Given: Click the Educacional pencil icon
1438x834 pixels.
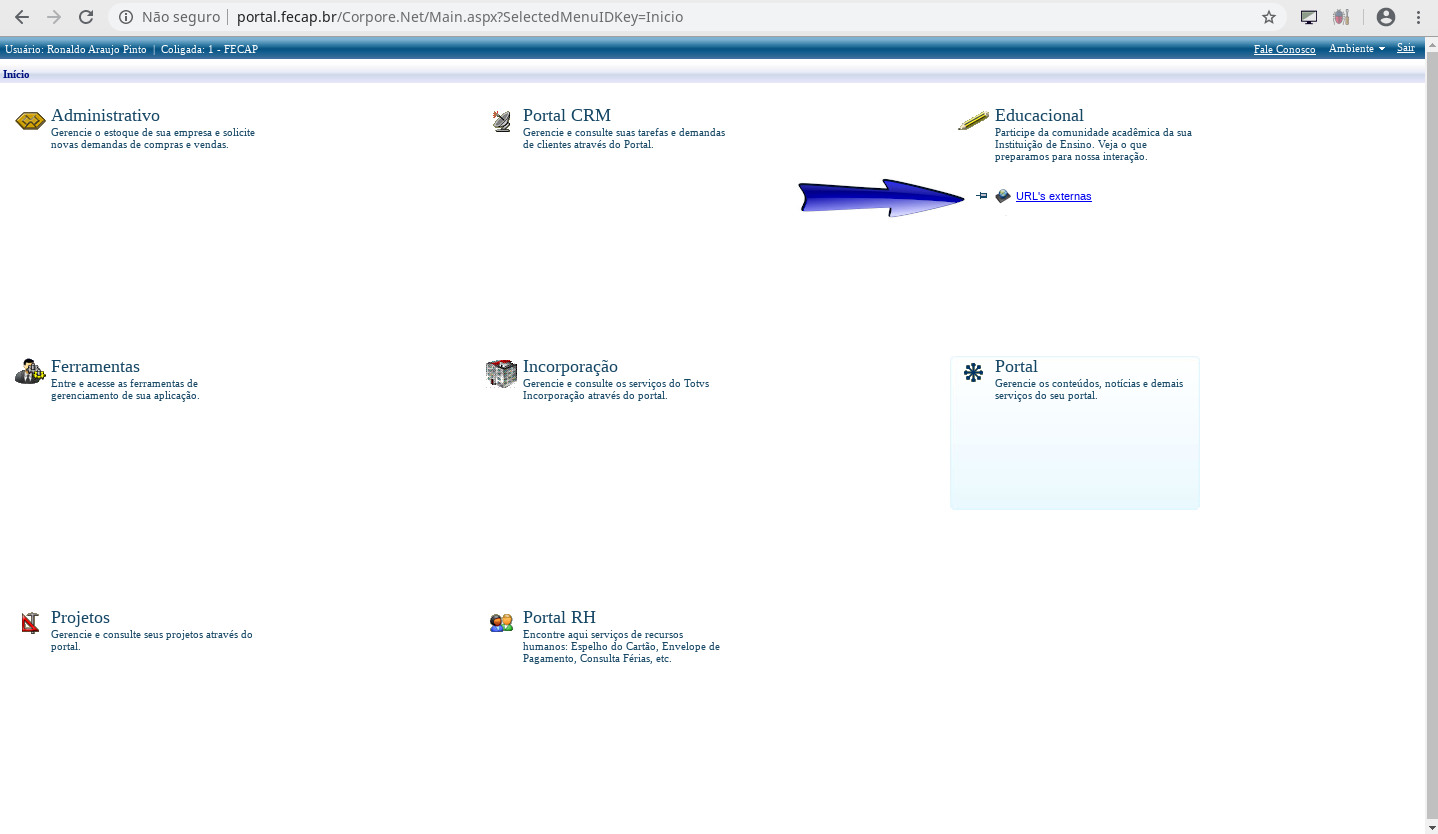Looking at the screenshot, I should pos(973,121).
